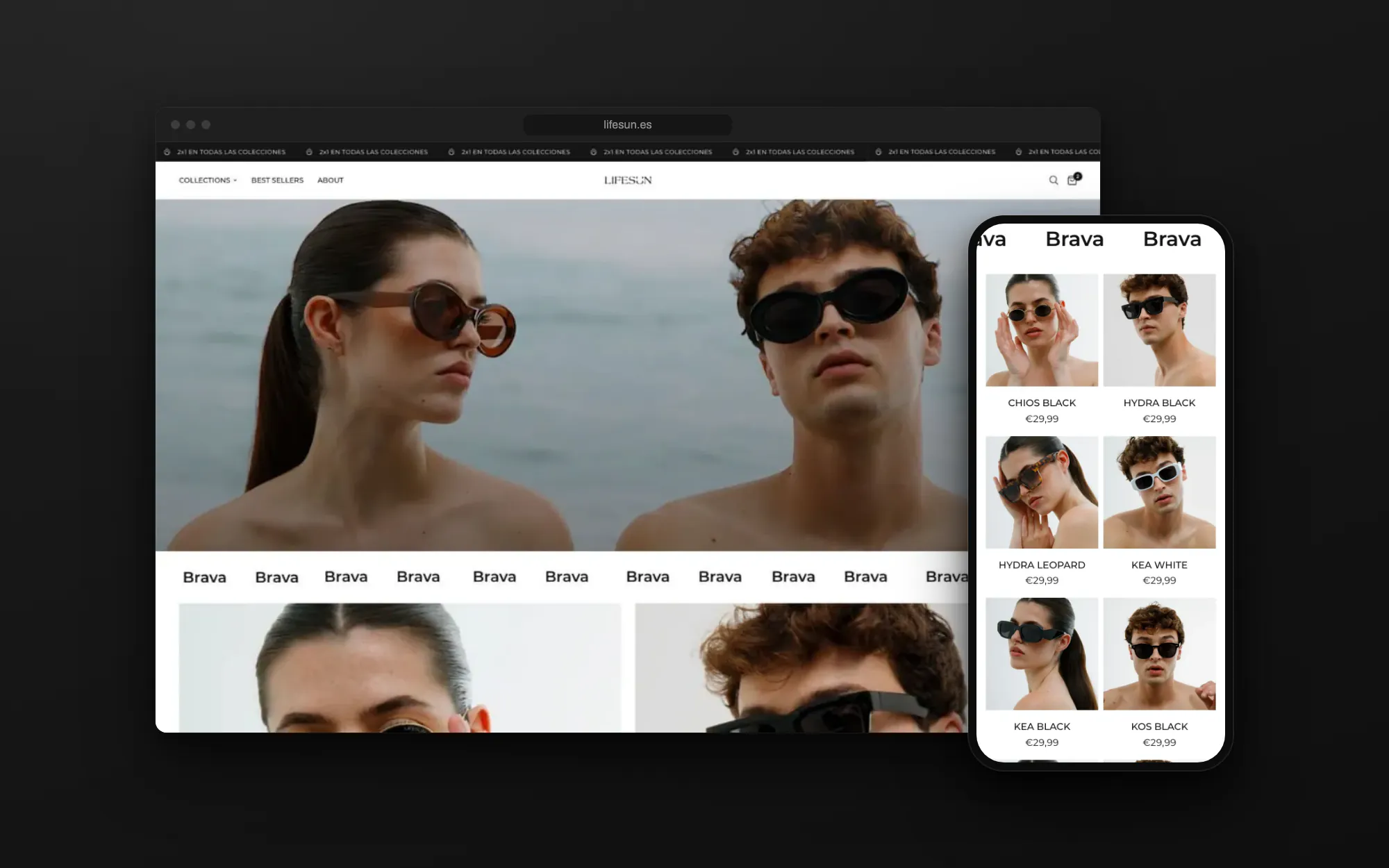Select the lifesun.es address bar
This screenshot has height=868, width=1389.
pos(627,125)
